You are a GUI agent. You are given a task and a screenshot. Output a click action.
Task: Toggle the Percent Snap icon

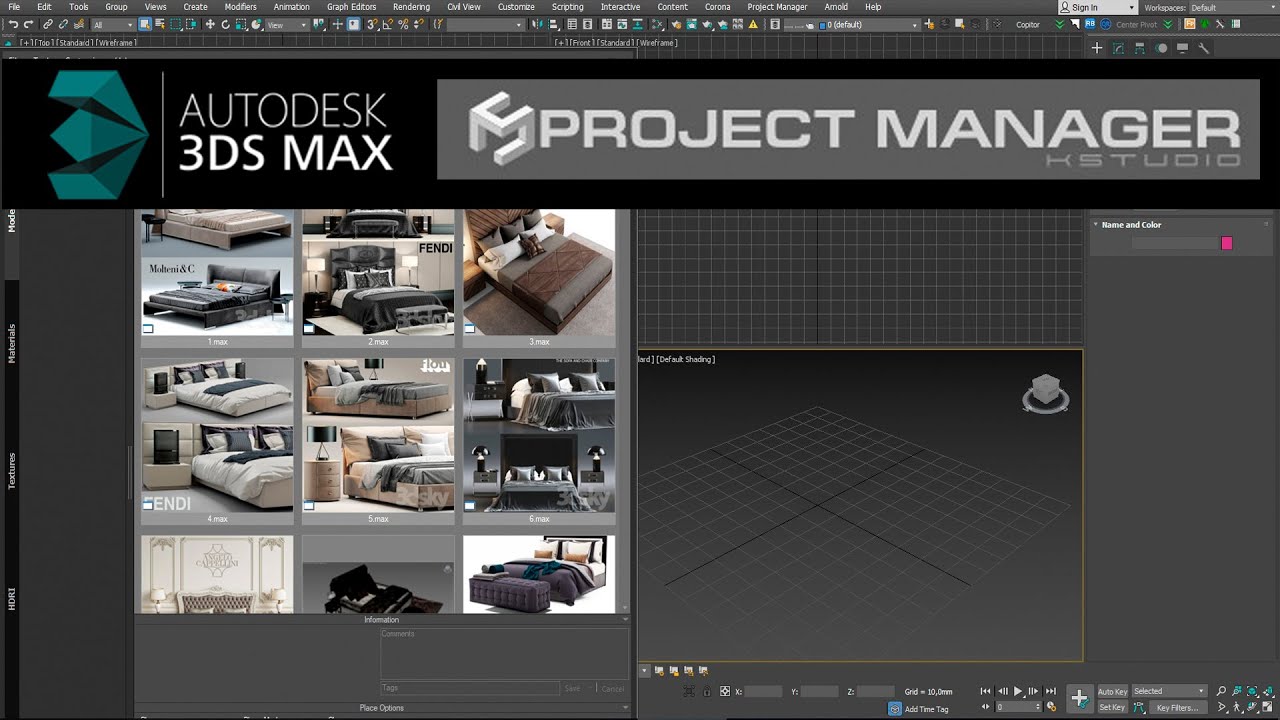coord(403,24)
